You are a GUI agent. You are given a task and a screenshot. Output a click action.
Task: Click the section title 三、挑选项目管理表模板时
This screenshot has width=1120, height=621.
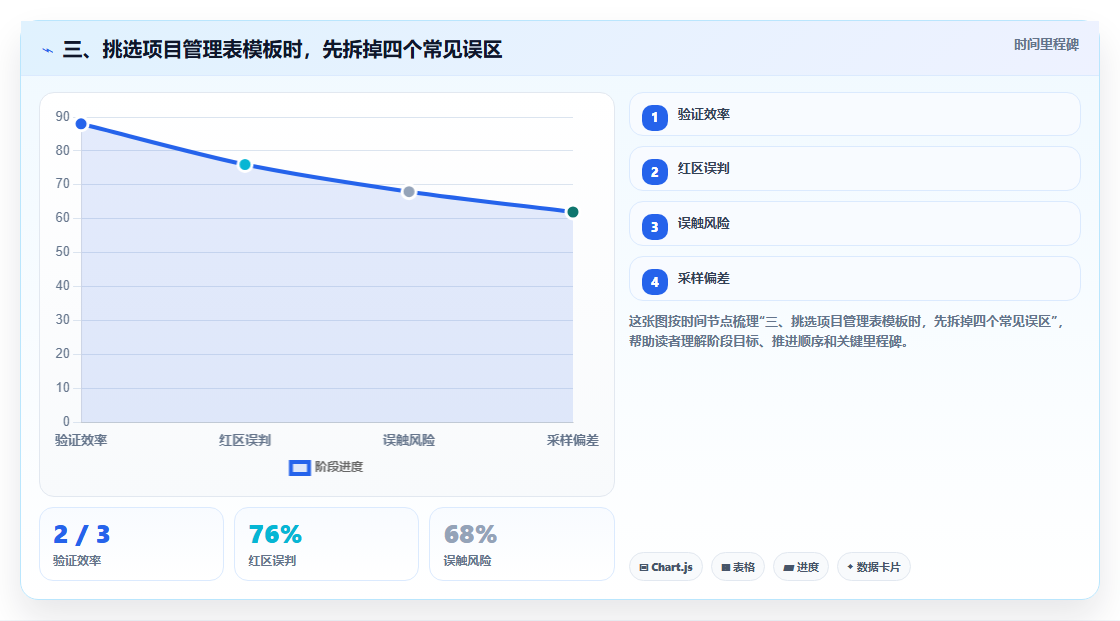pos(282,49)
